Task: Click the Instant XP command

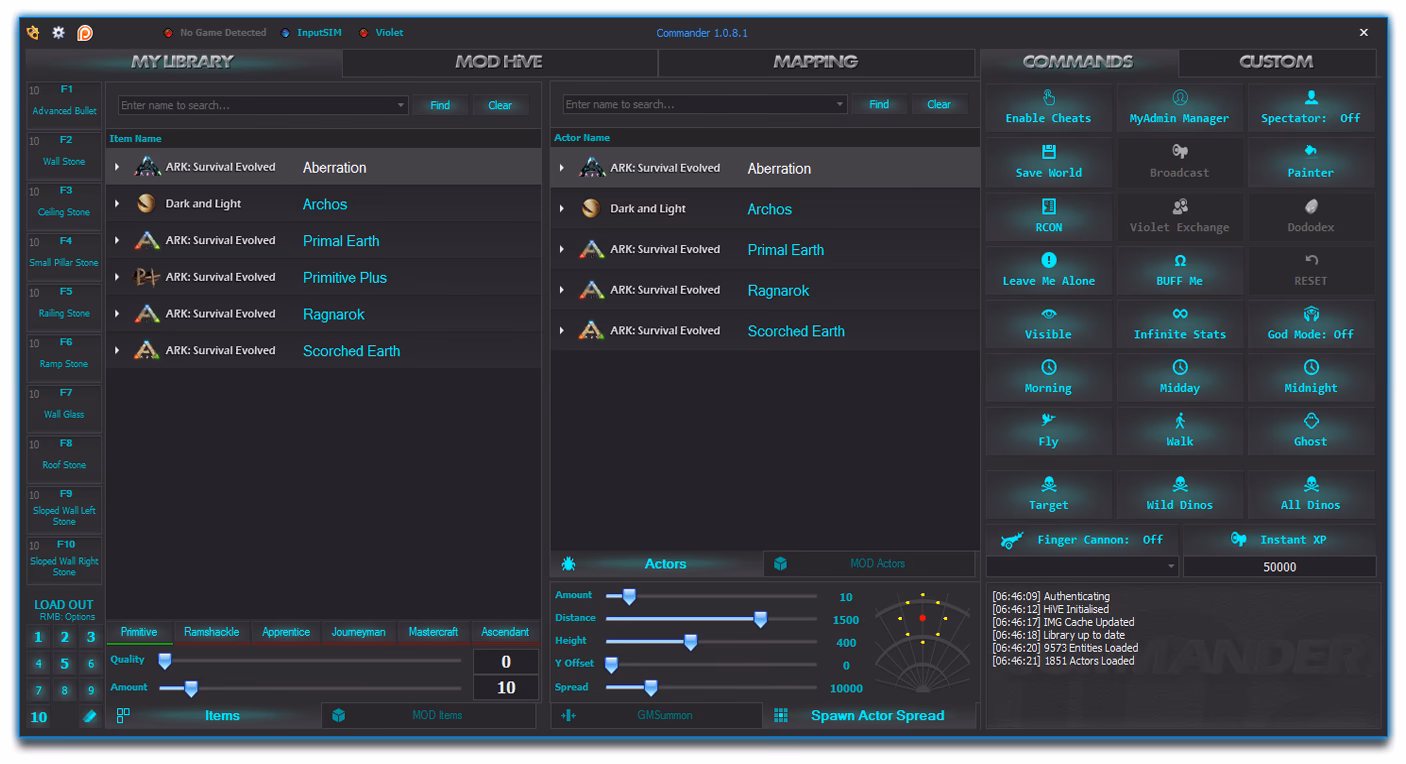Action: pyautogui.click(x=1279, y=540)
